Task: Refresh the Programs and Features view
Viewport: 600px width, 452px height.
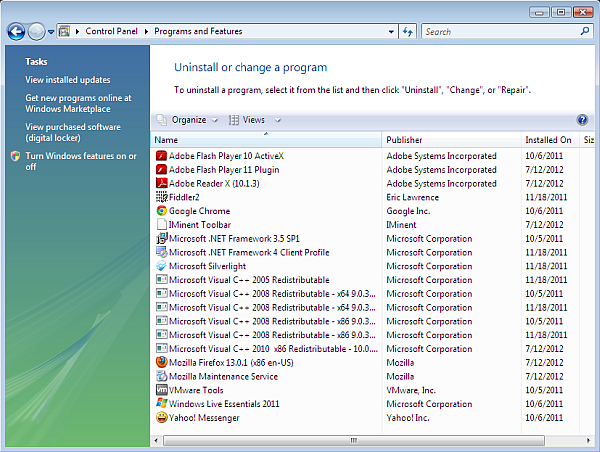Action: (x=407, y=32)
